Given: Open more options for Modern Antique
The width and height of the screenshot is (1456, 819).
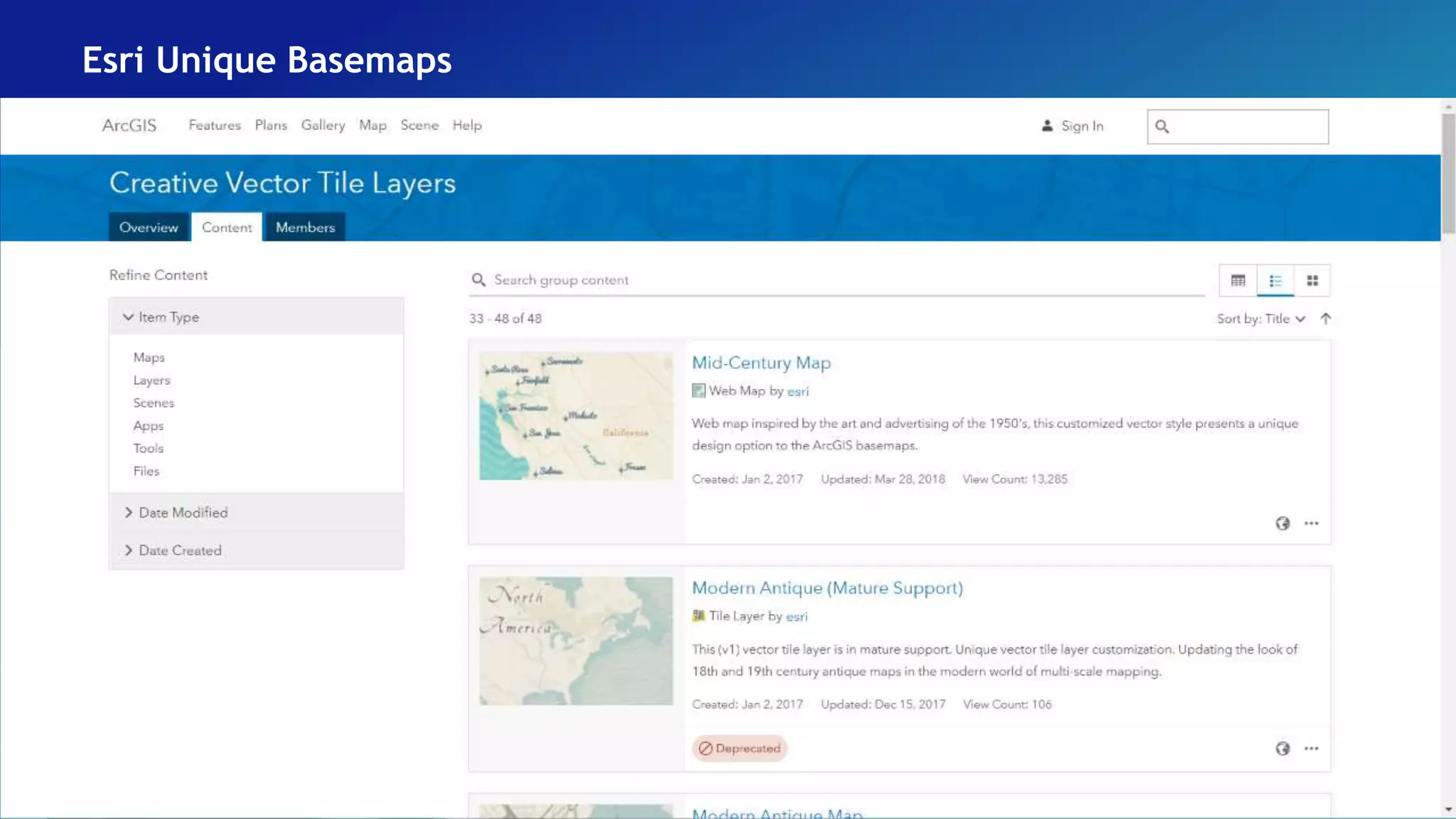Looking at the screenshot, I should pyautogui.click(x=1312, y=749).
